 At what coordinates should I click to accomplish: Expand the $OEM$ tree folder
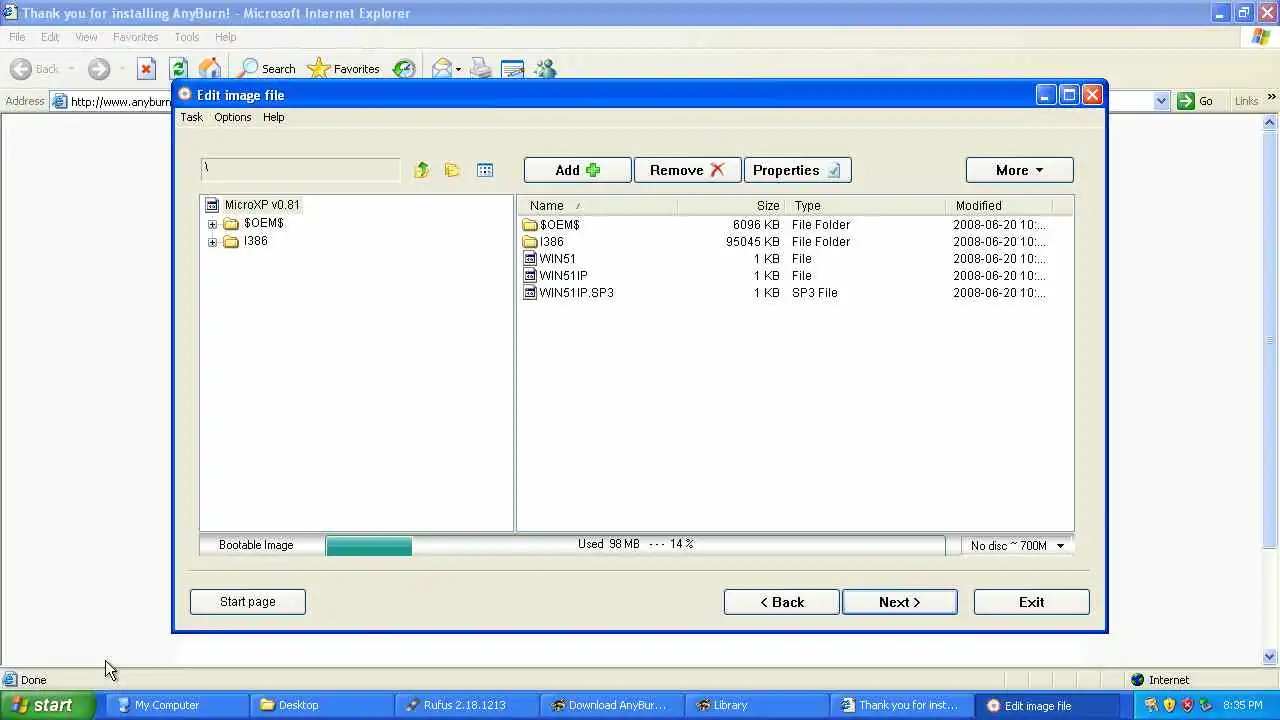tap(212, 224)
